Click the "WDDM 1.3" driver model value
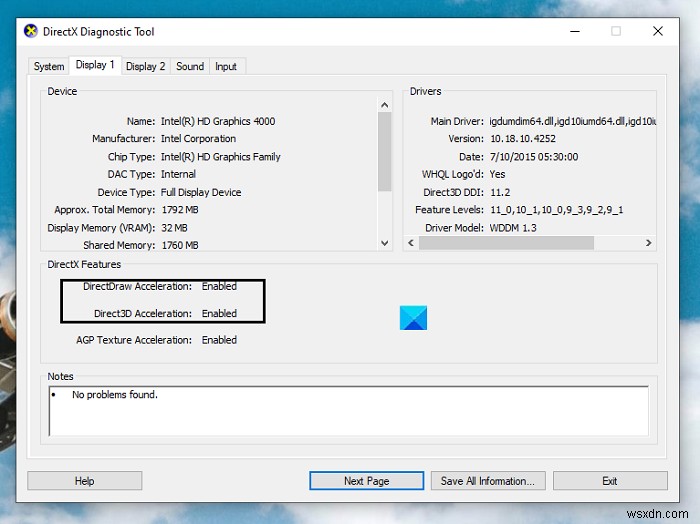Viewport: 700px width, 524px height. [x=513, y=228]
